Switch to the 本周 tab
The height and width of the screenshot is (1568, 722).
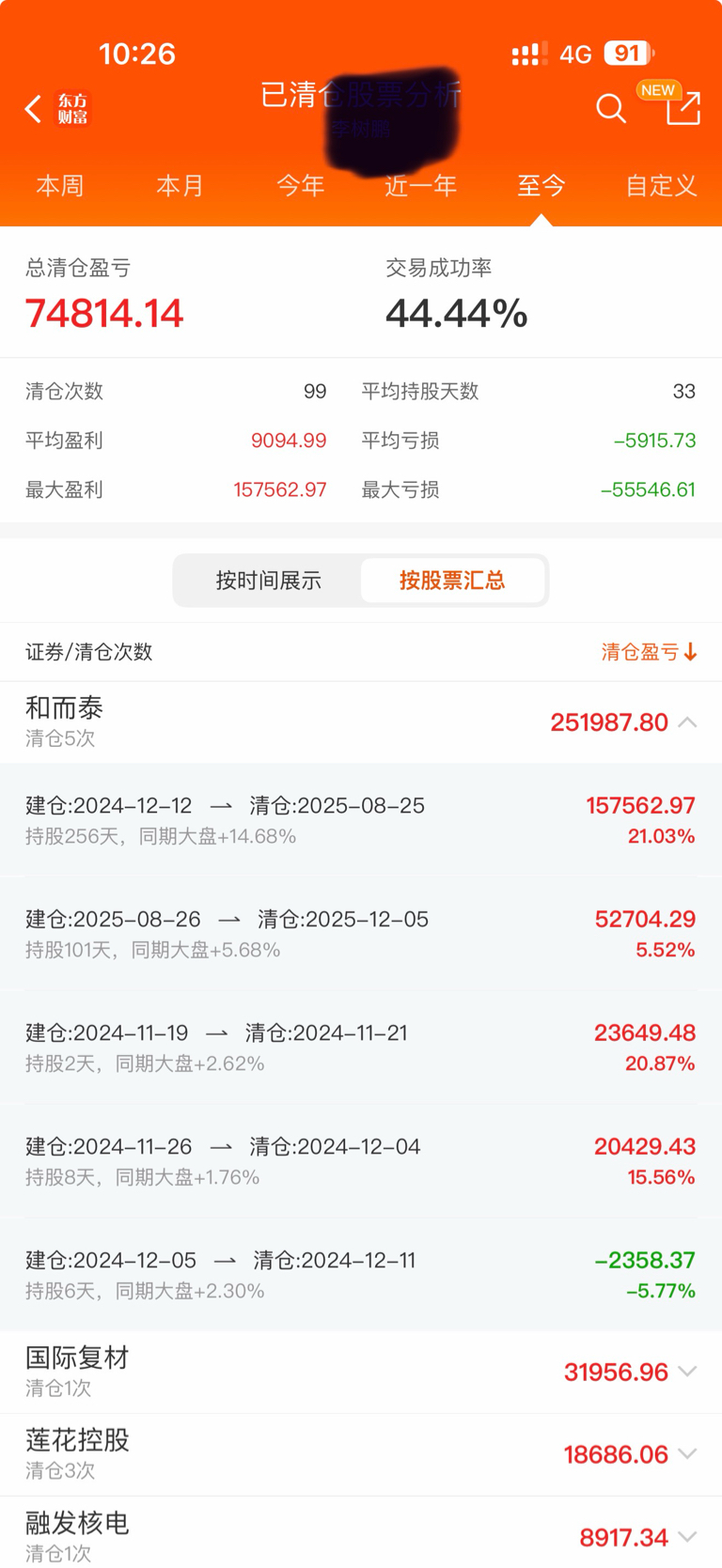pyautogui.click(x=60, y=185)
